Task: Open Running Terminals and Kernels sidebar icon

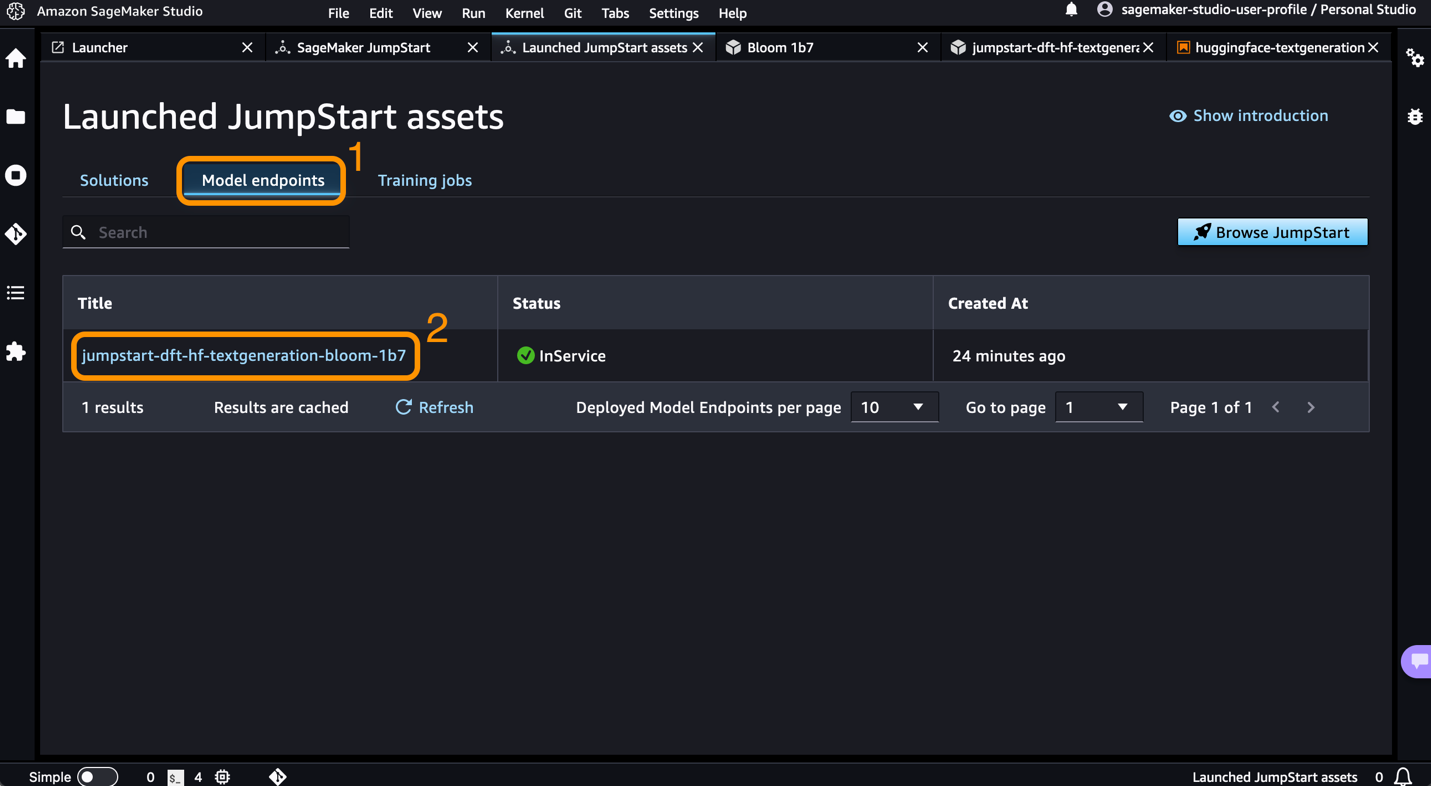Action: tap(16, 175)
